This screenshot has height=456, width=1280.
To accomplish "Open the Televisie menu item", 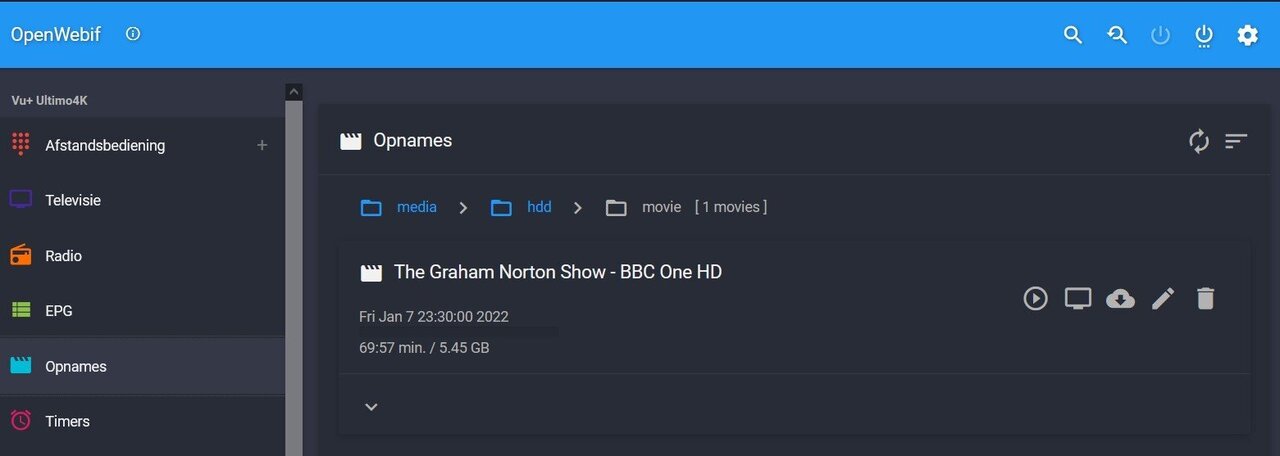I will pos(73,200).
